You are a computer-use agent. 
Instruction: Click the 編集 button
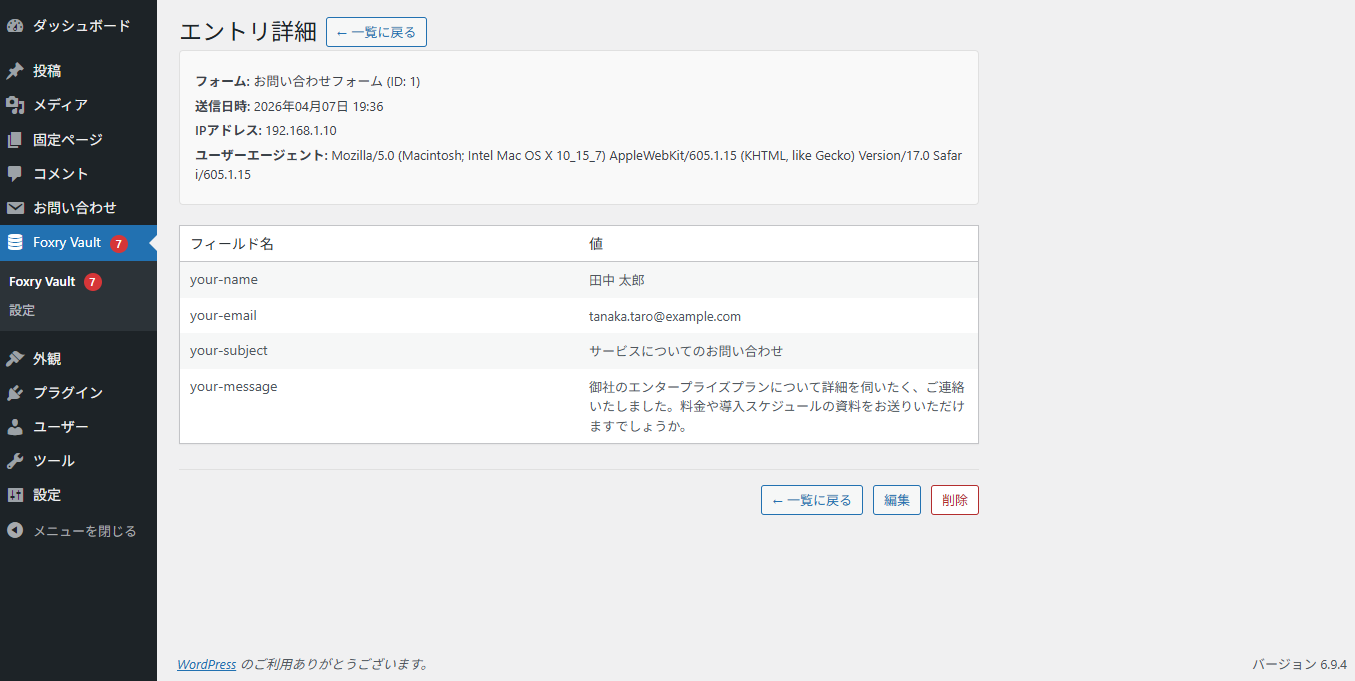tap(896, 500)
